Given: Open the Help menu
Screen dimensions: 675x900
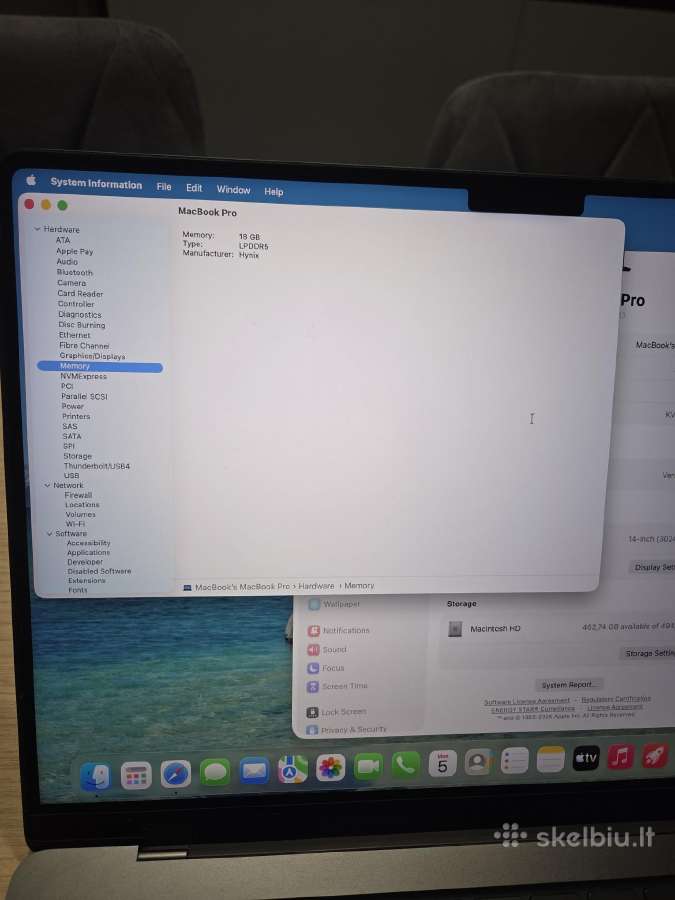Looking at the screenshot, I should [274, 192].
